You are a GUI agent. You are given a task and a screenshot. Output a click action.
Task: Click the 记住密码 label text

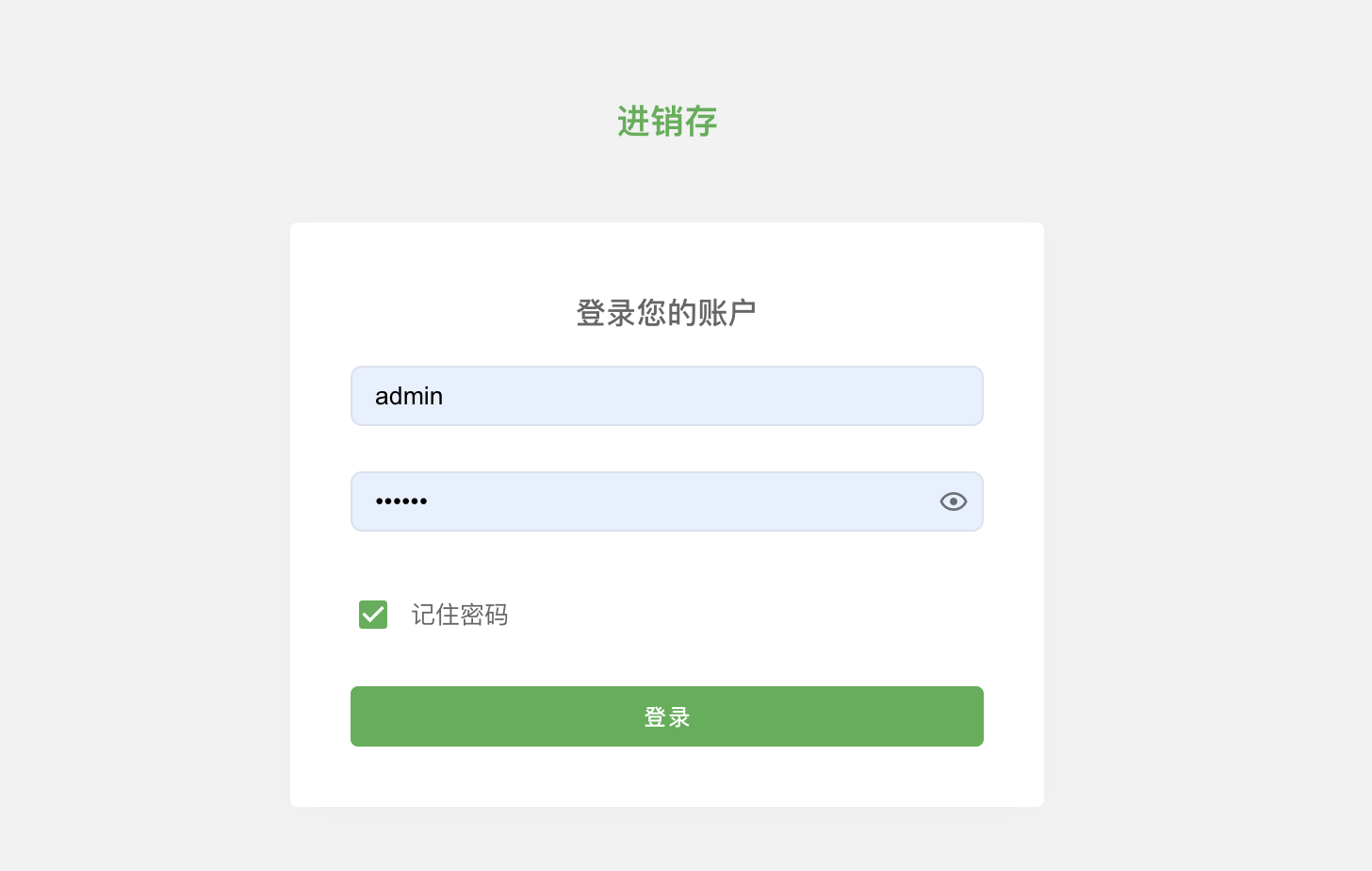point(461,615)
